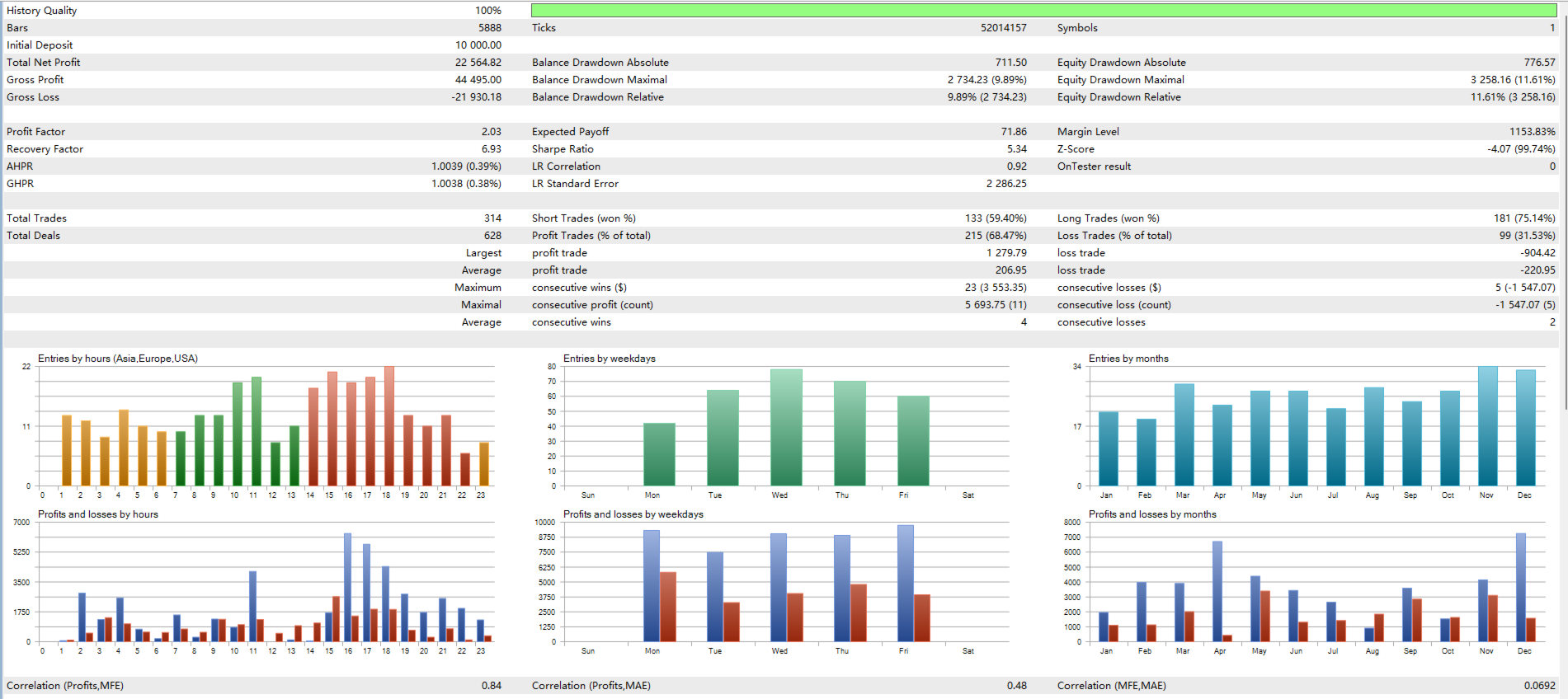Select Correlation (Profits,MFE) value 0.84
The width and height of the screenshot is (1568, 699).
[x=492, y=686]
